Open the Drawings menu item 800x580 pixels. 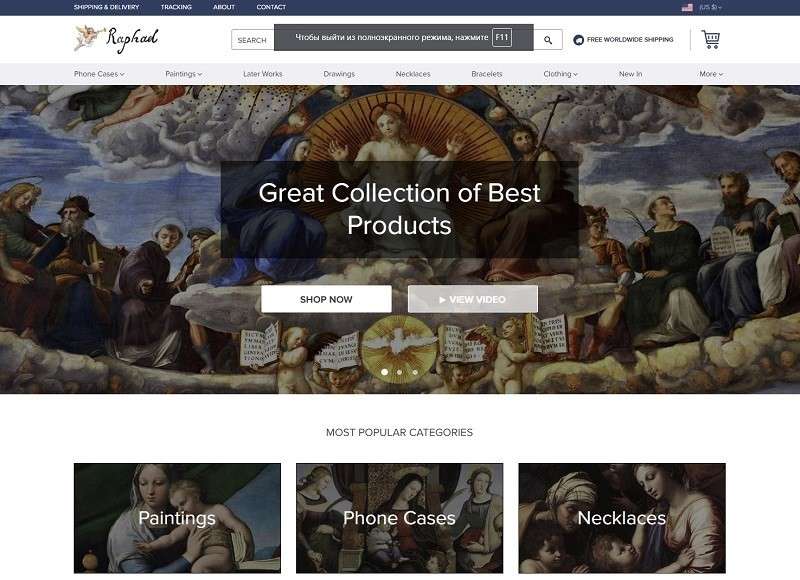pyautogui.click(x=339, y=74)
